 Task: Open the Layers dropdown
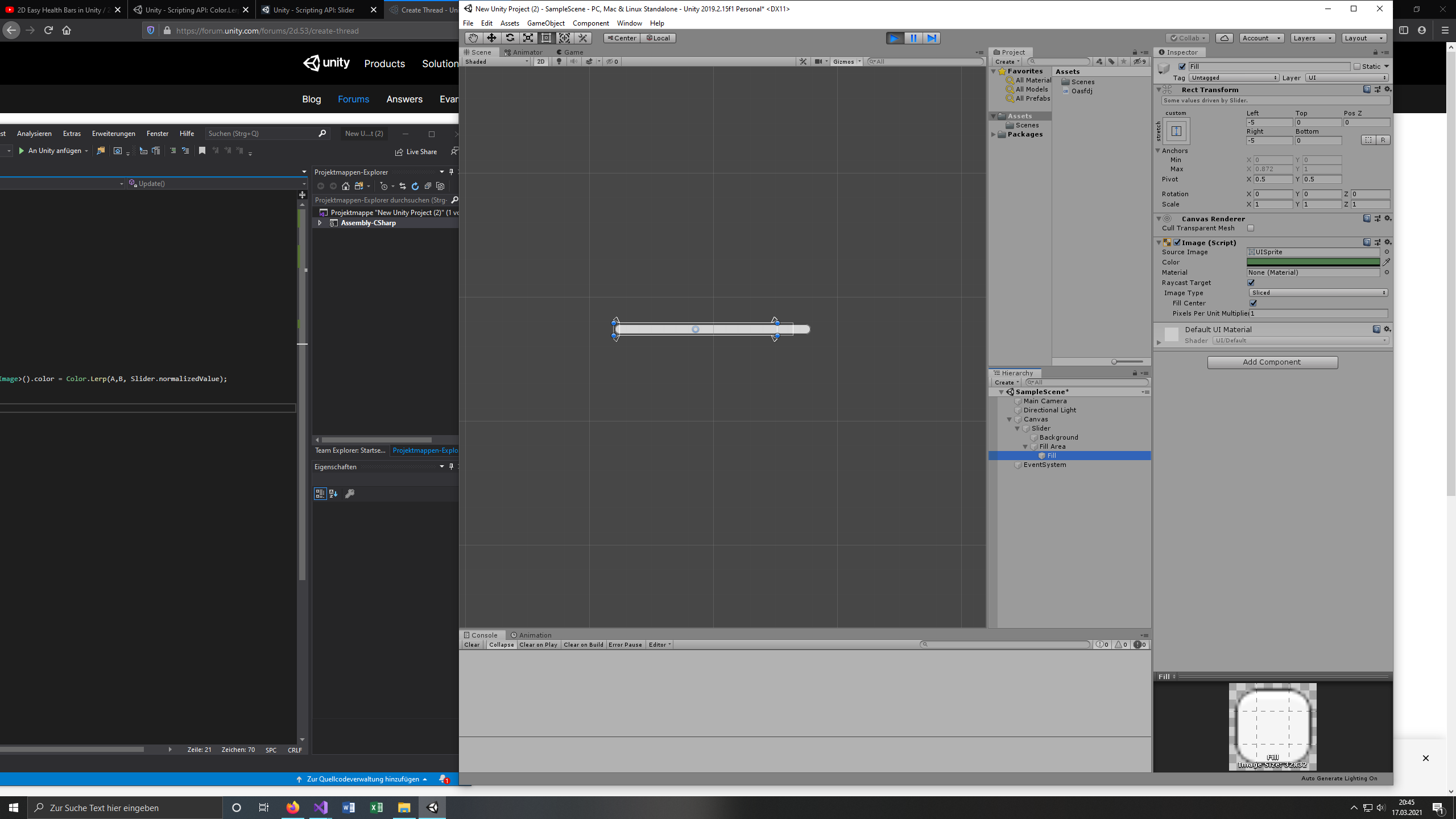[x=1312, y=38]
